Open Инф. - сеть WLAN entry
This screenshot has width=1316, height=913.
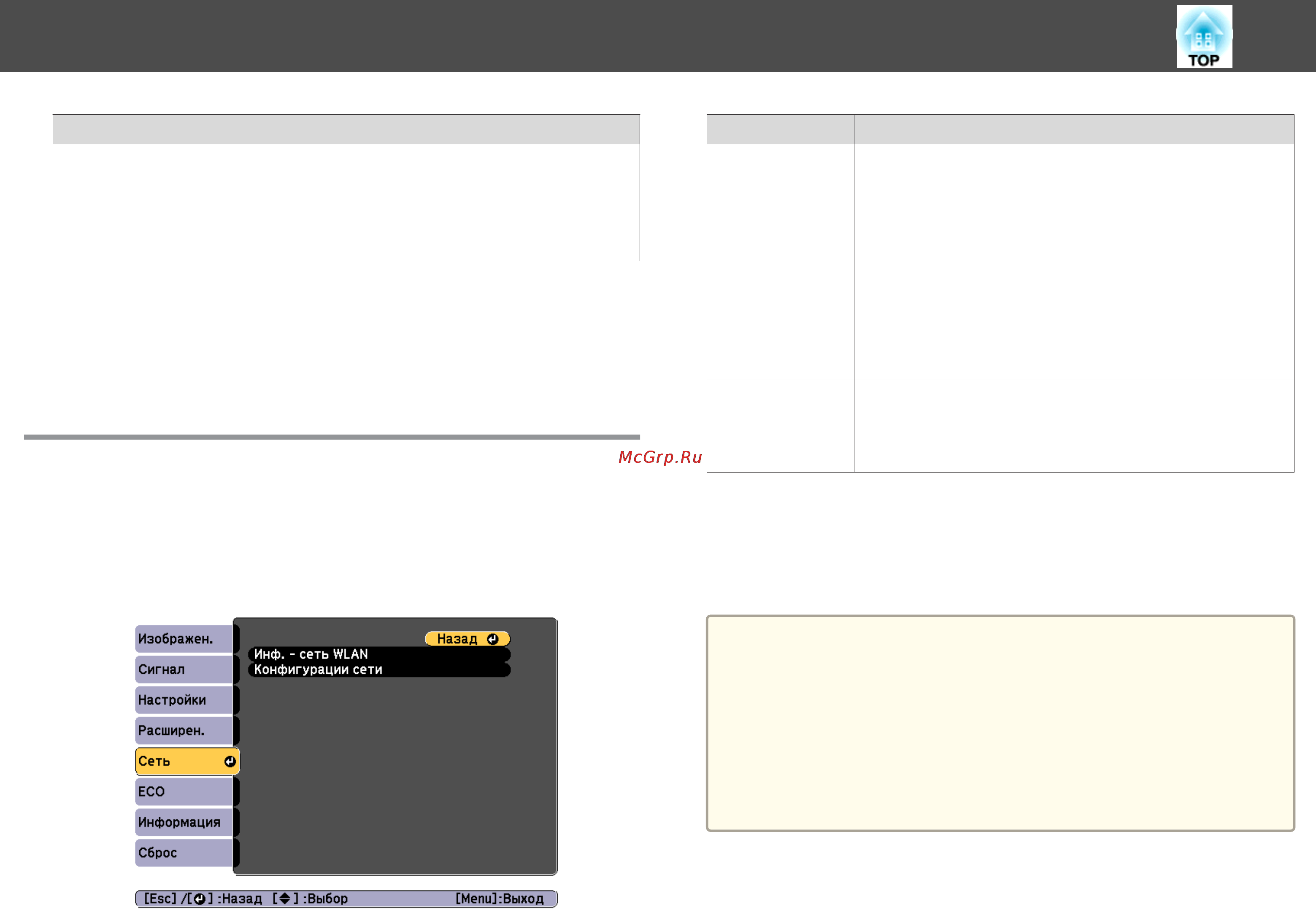(379, 654)
